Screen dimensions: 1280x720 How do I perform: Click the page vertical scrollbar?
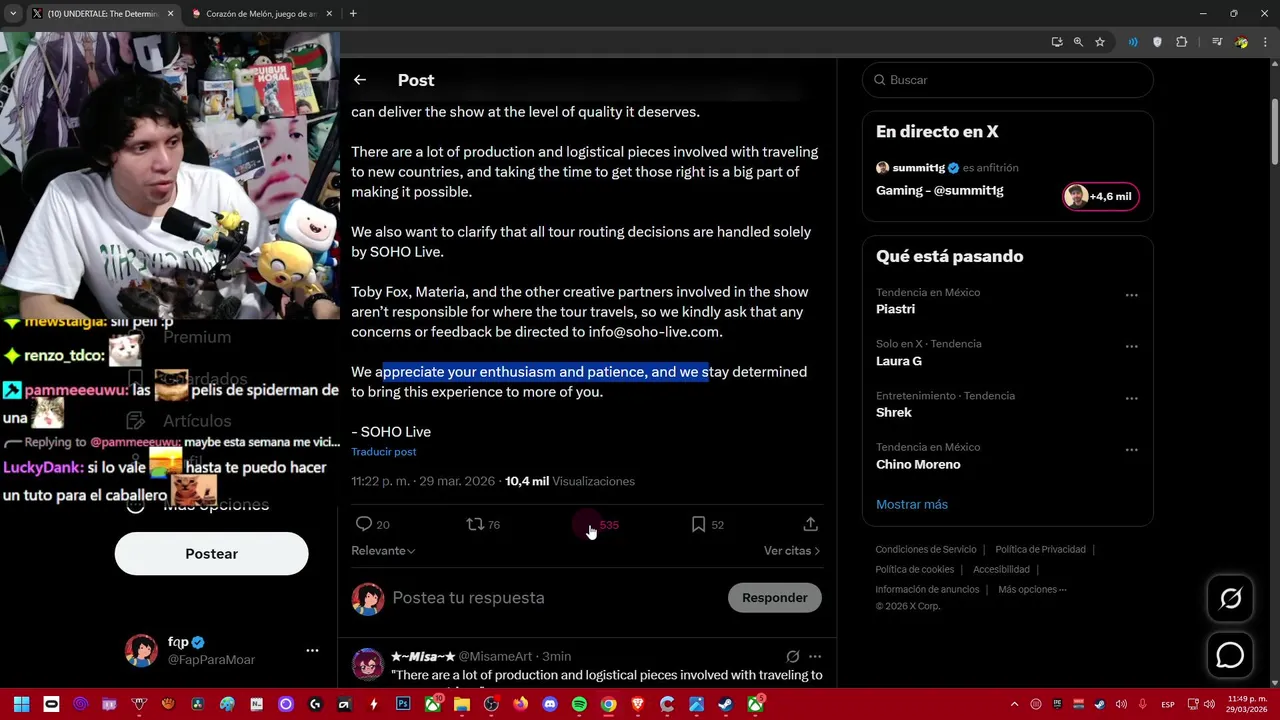1274,130
